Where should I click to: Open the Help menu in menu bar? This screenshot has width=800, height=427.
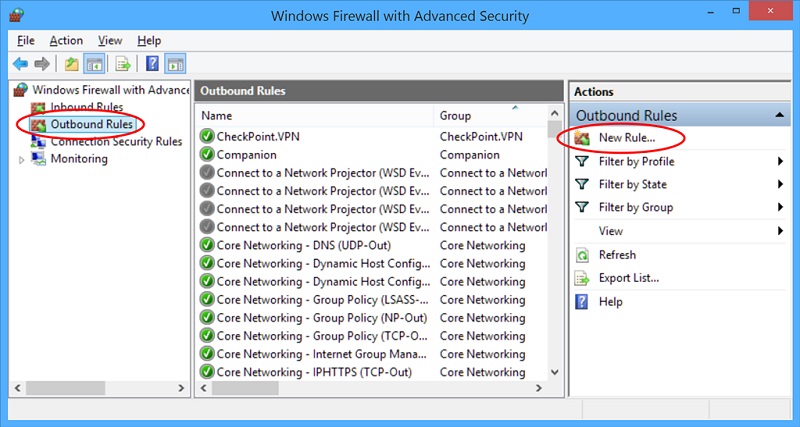pyautogui.click(x=149, y=40)
